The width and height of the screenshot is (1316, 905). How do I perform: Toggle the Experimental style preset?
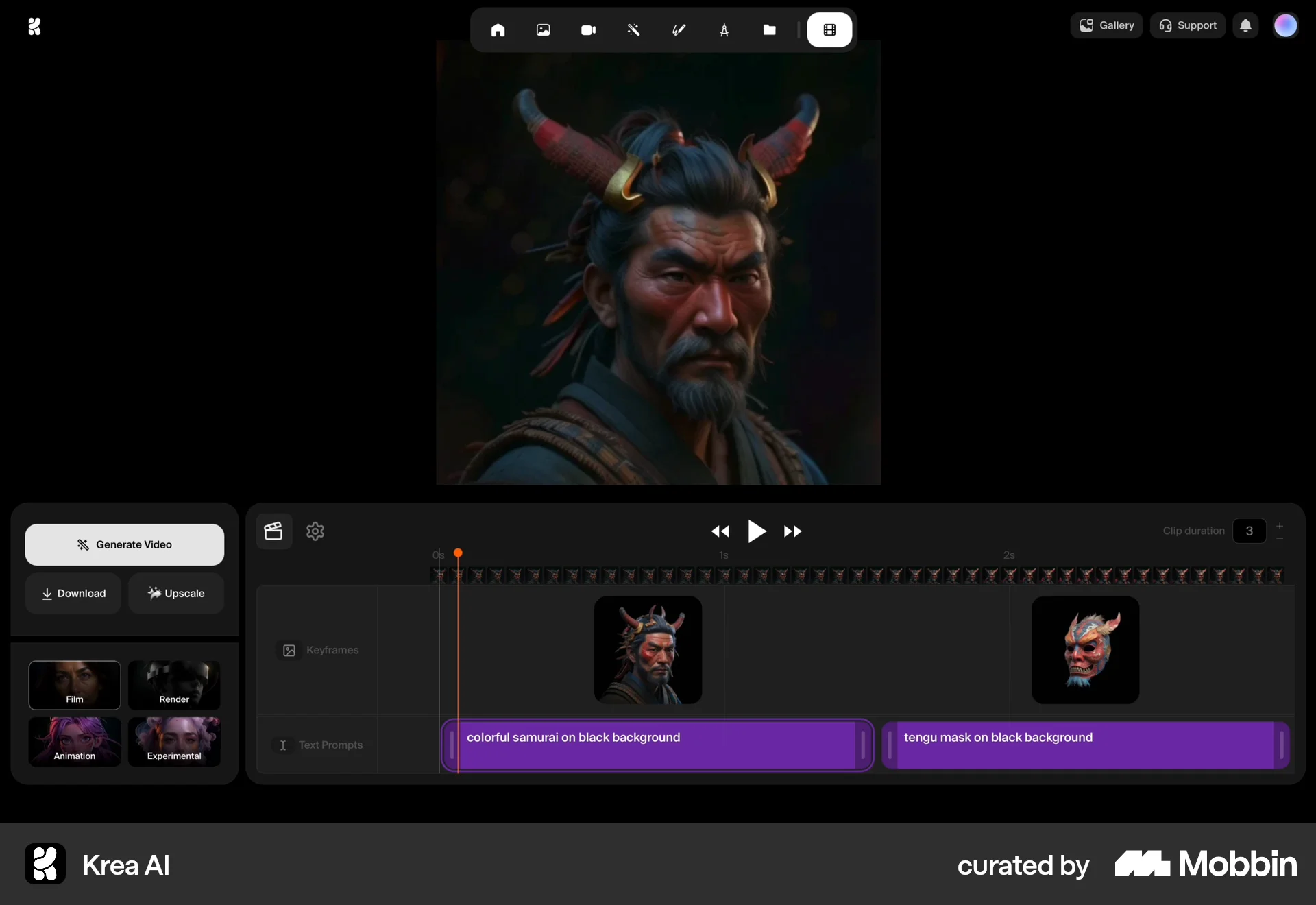tap(175, 743)
